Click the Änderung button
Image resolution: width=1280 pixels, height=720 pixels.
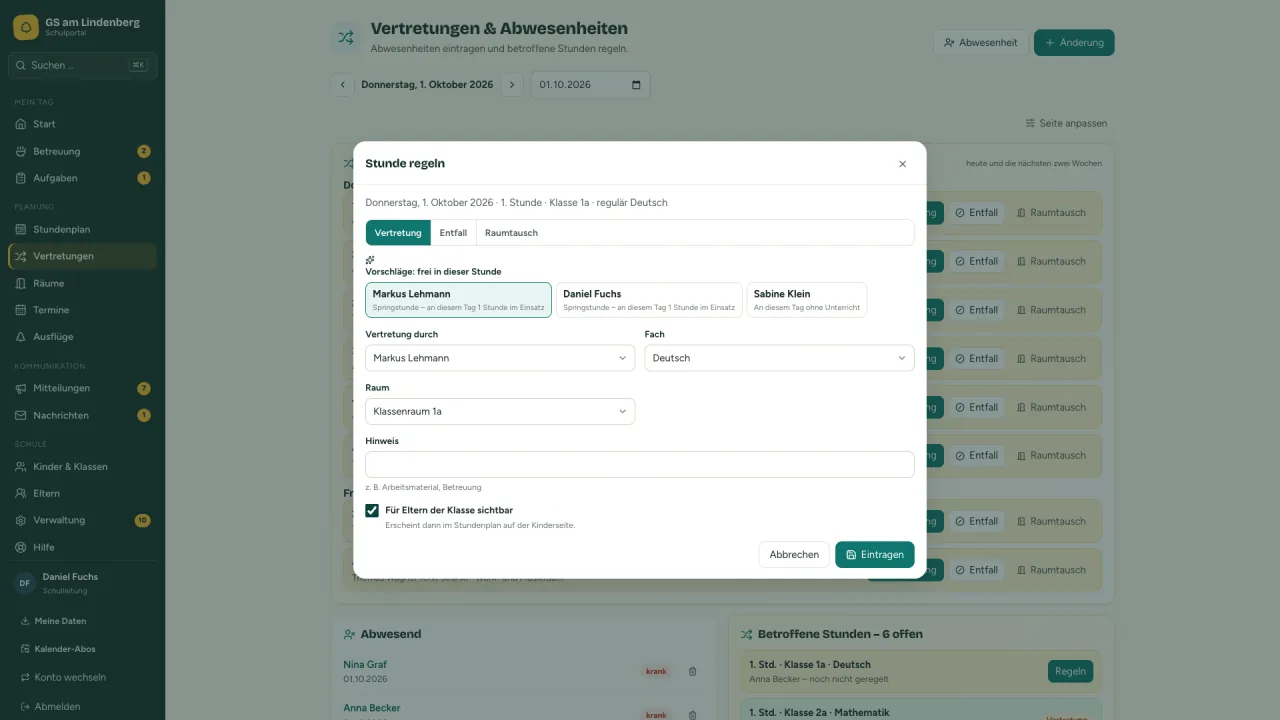[1074, 42]
